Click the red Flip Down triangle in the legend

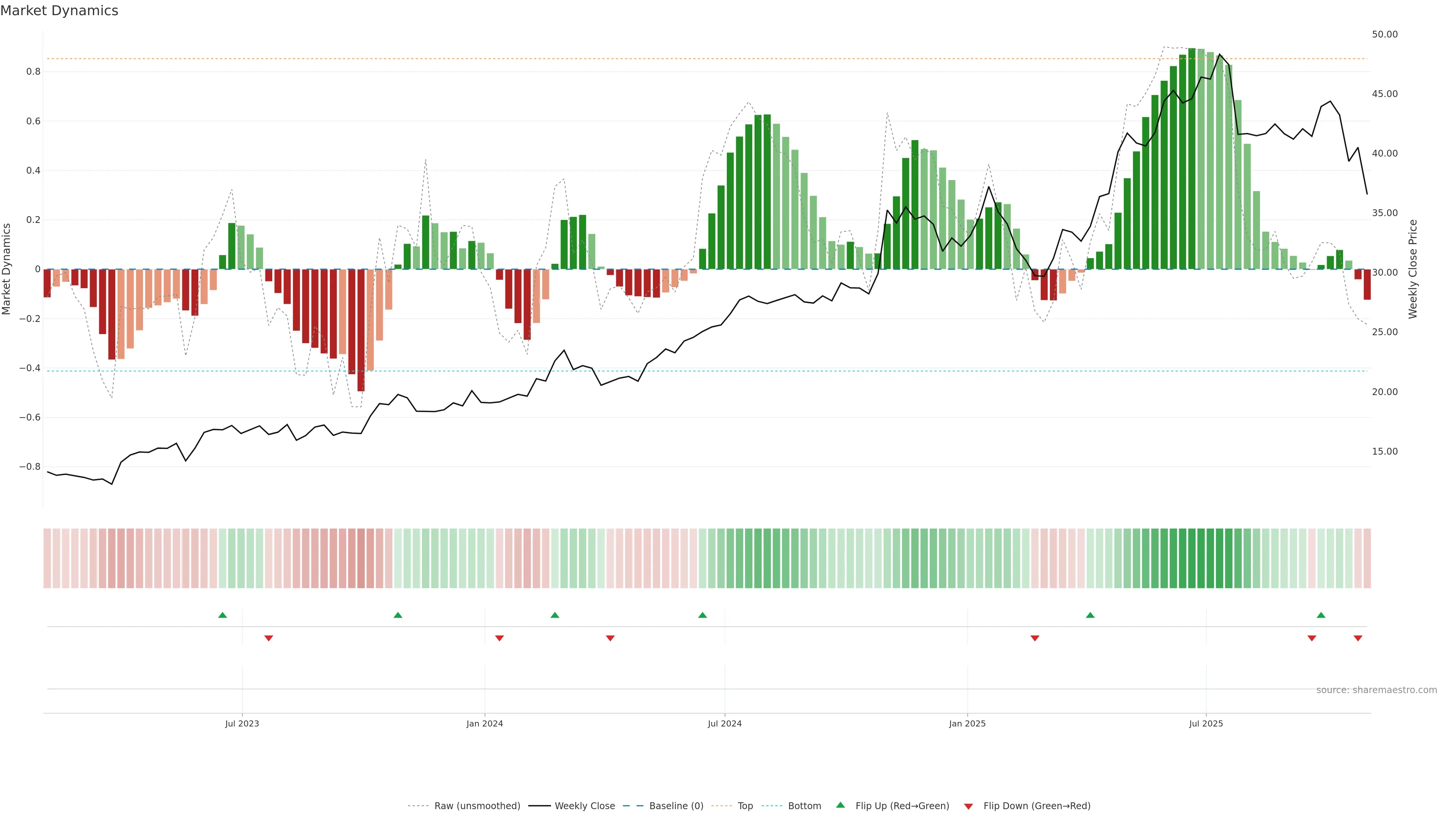968,806
